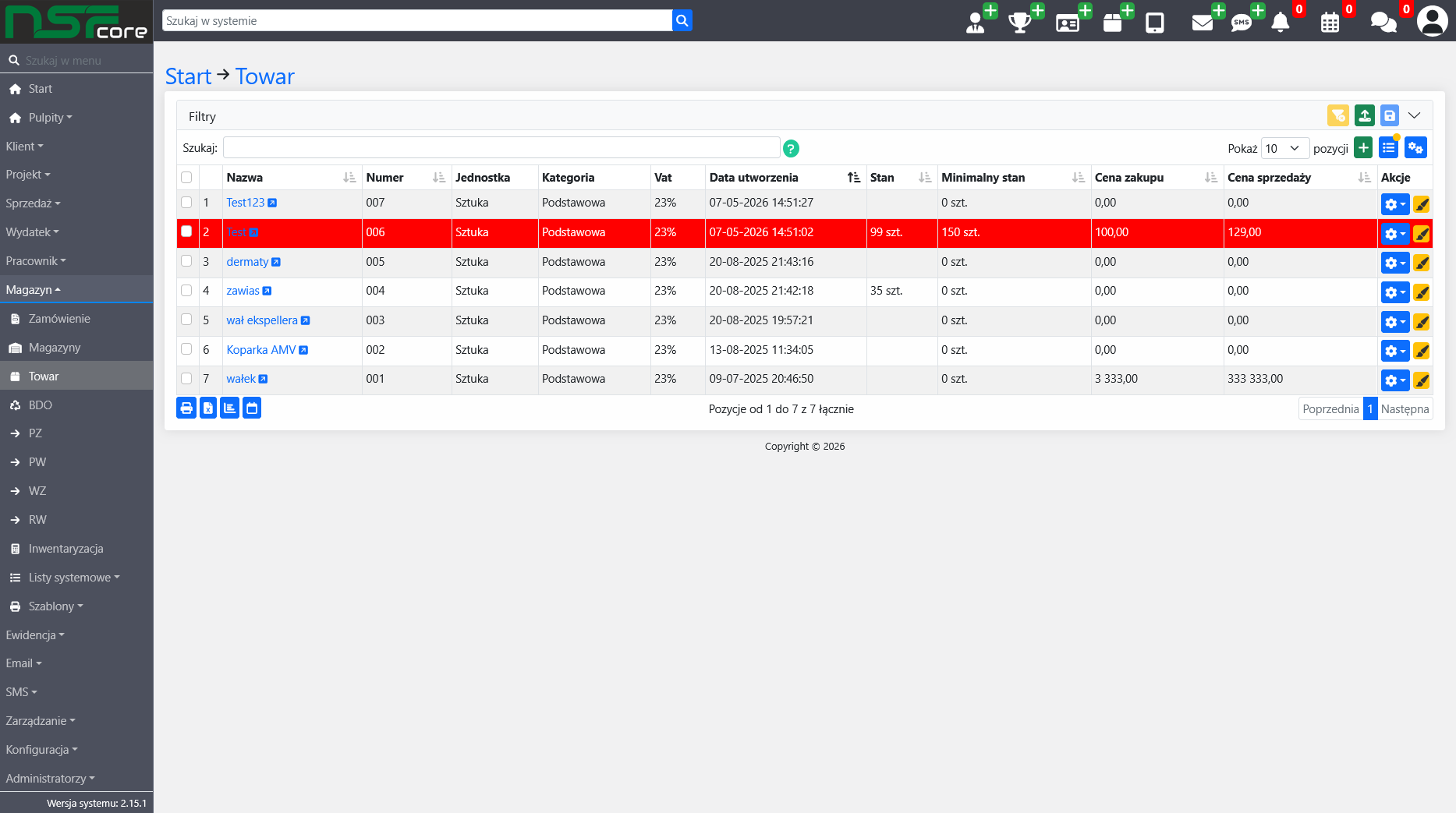
Task: Click the save filter floppy icon
Action: [1390, 115]
